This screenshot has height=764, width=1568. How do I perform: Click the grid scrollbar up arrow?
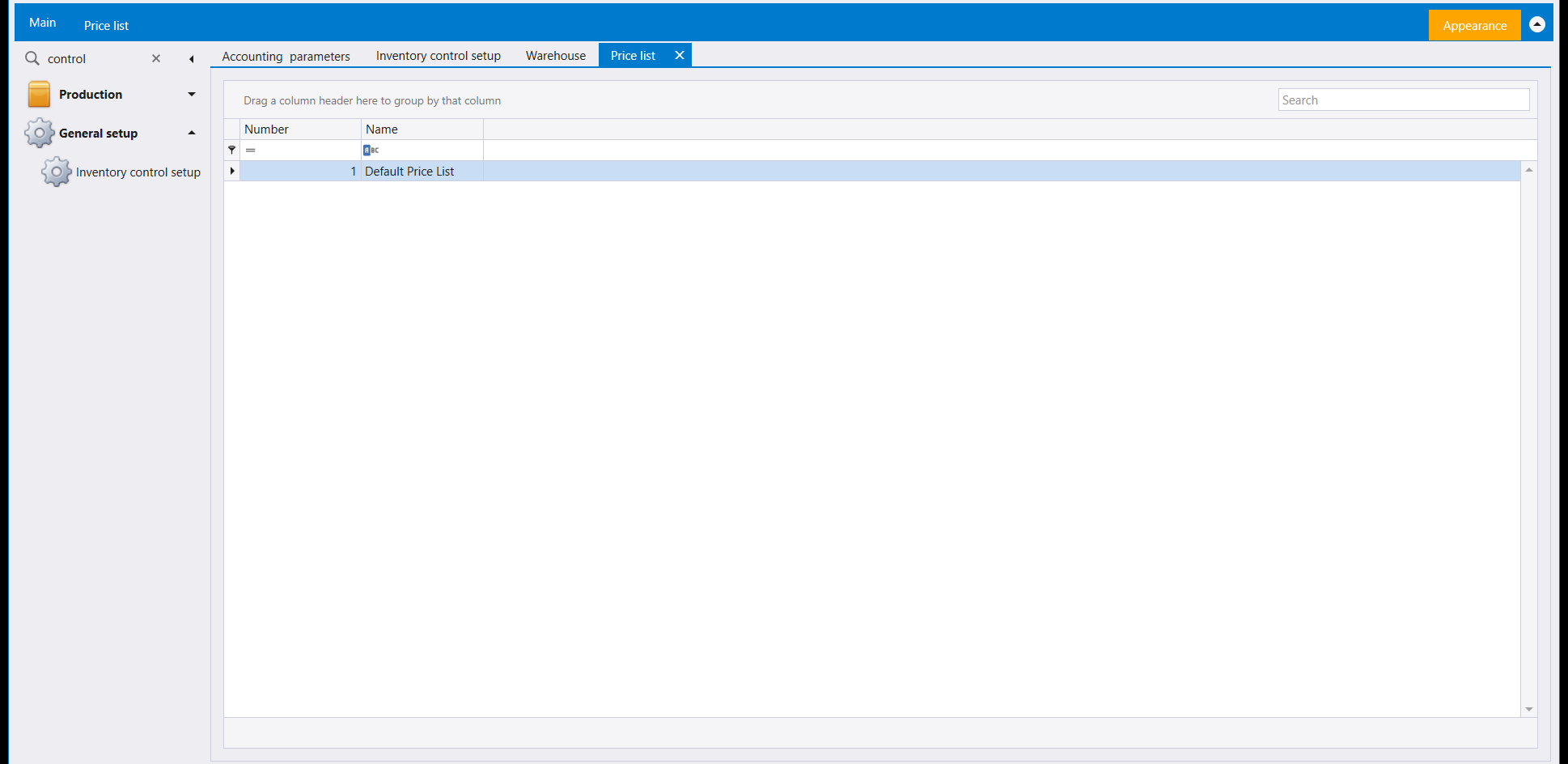coord(1529,169)
